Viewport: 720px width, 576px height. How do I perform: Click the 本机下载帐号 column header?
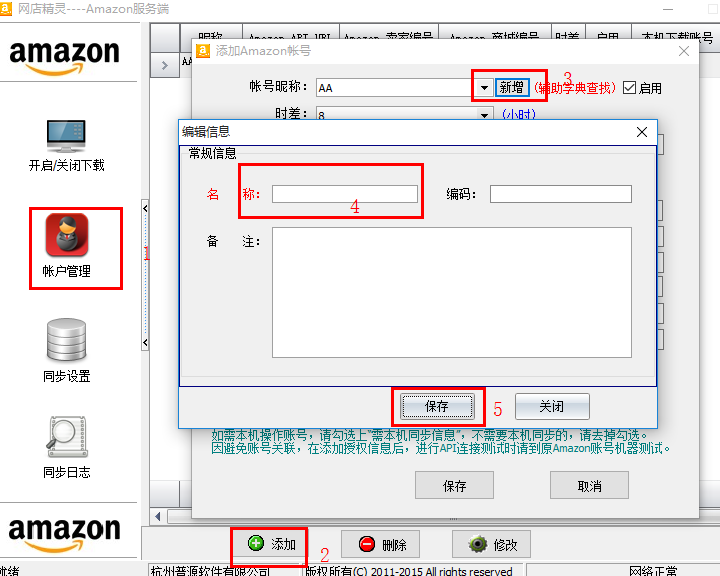coord(677,36)
